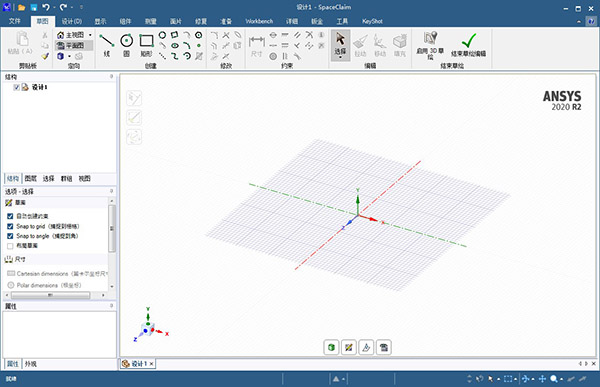Viewport: 600px width, 387px height.
Task: Toggle the first checkbox under sketch options
Action: [10, 216]
